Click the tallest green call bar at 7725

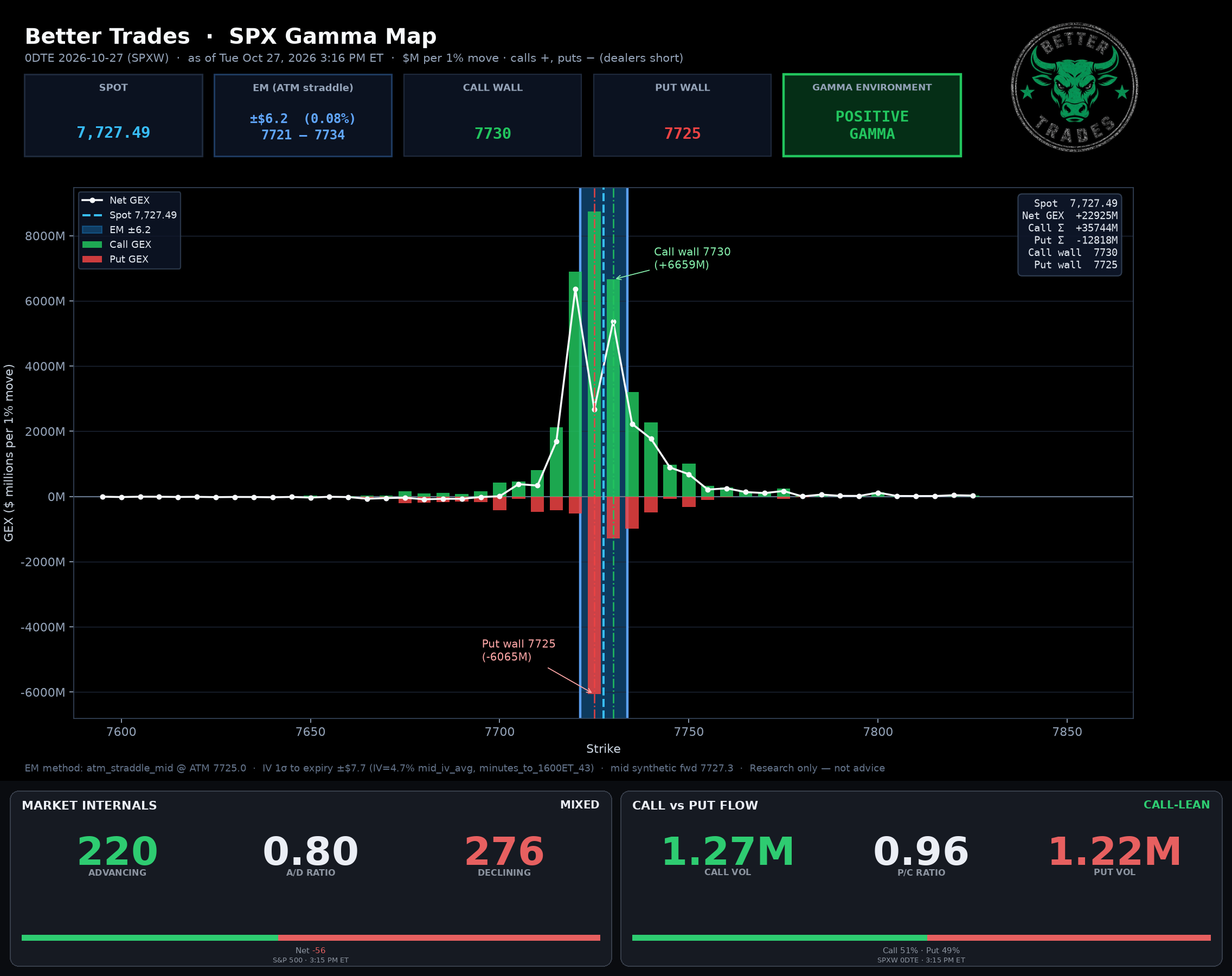click(594, 354)
